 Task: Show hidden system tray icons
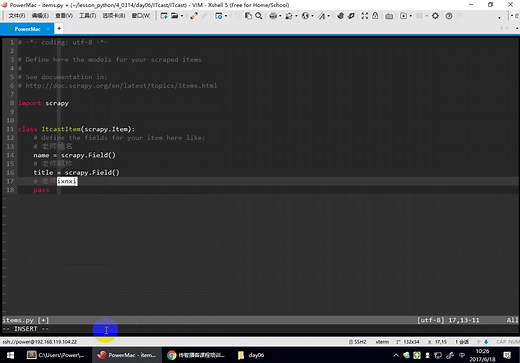tap(396, 355)
